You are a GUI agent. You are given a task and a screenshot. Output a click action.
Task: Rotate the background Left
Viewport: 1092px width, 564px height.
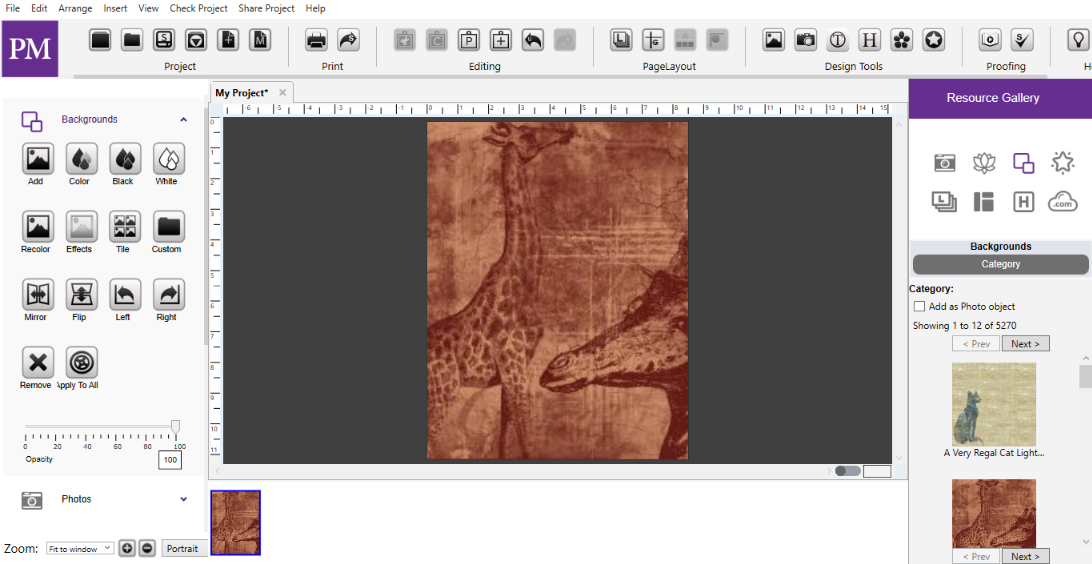coord(123,295)
